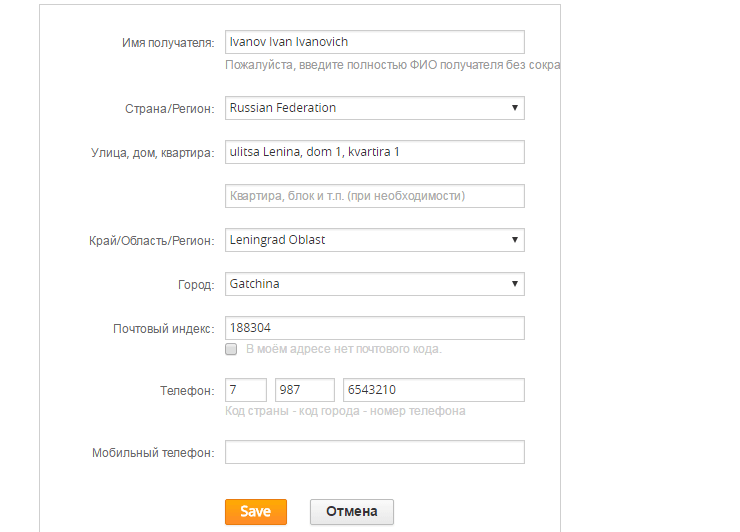
Task: Click the street address field with ulitsa Lenina
Action: coord(375,152)
